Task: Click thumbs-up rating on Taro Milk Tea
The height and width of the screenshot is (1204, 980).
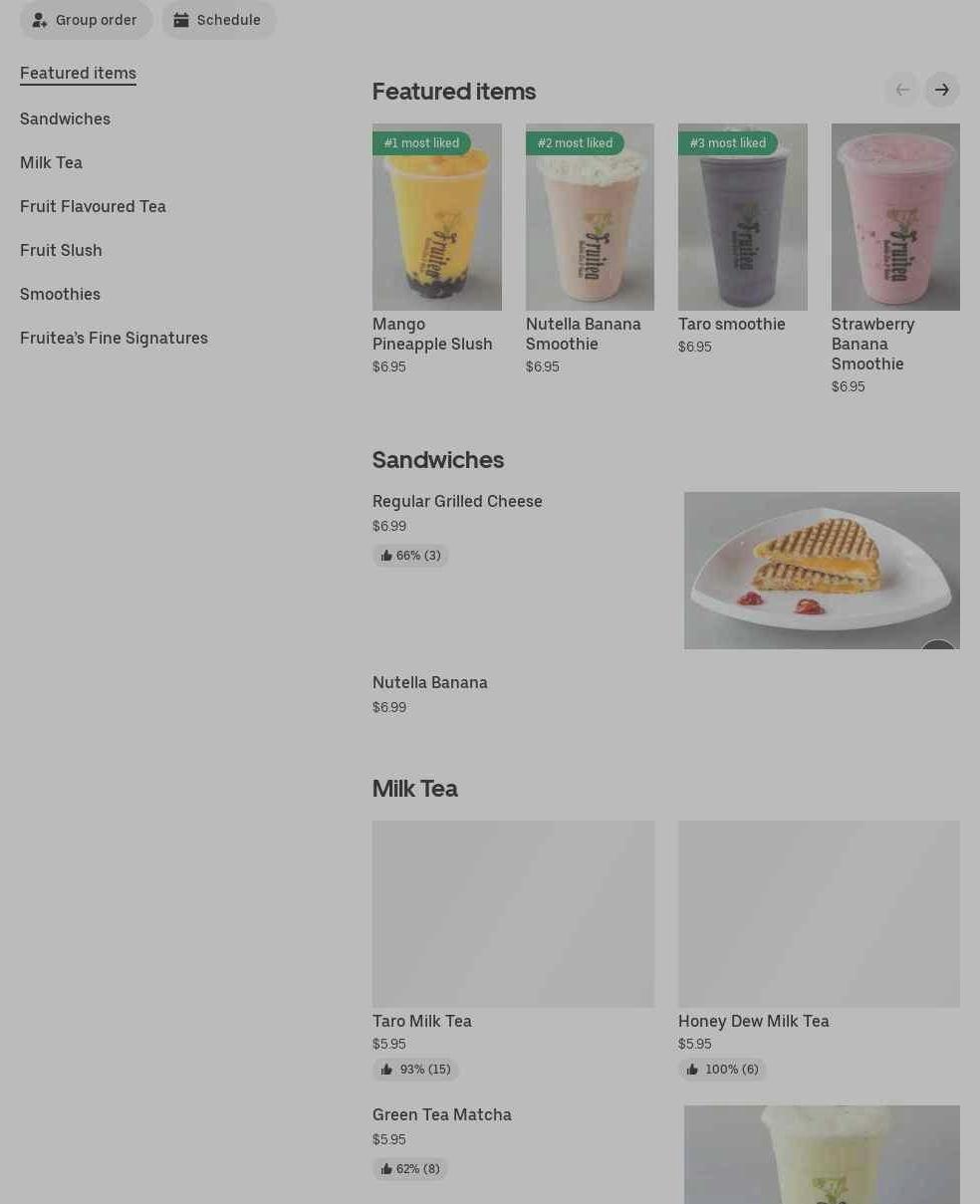Action: pyautogui.click(x=415, y=1070)
